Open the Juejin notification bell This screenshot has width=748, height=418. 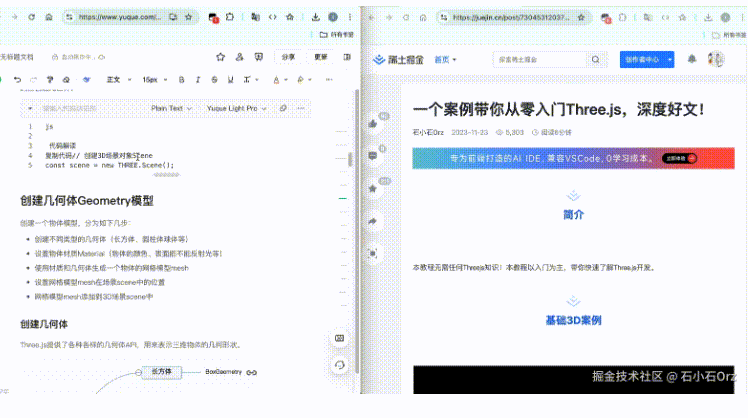point(692,59)
